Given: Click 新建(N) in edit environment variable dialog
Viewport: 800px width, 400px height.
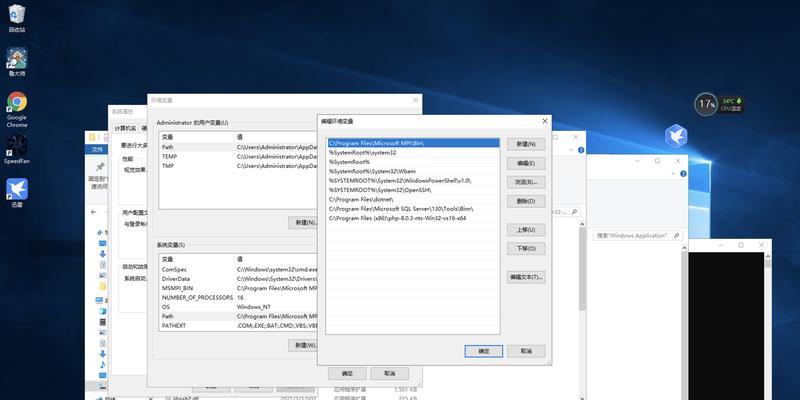Looking at the screenshot, I should (x=526, y=144).
